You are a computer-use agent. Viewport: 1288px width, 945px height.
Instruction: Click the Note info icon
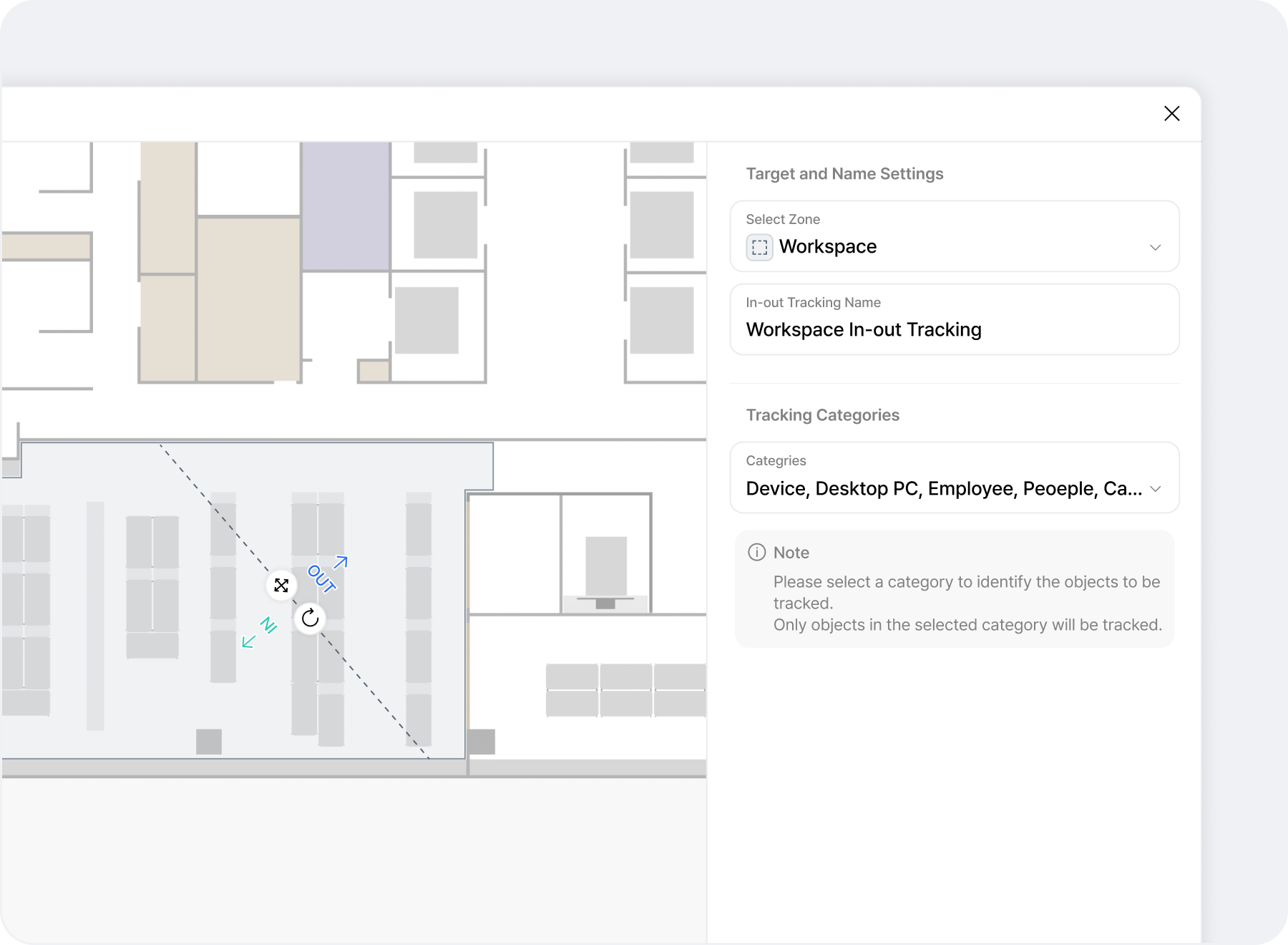tap(756, 552)
